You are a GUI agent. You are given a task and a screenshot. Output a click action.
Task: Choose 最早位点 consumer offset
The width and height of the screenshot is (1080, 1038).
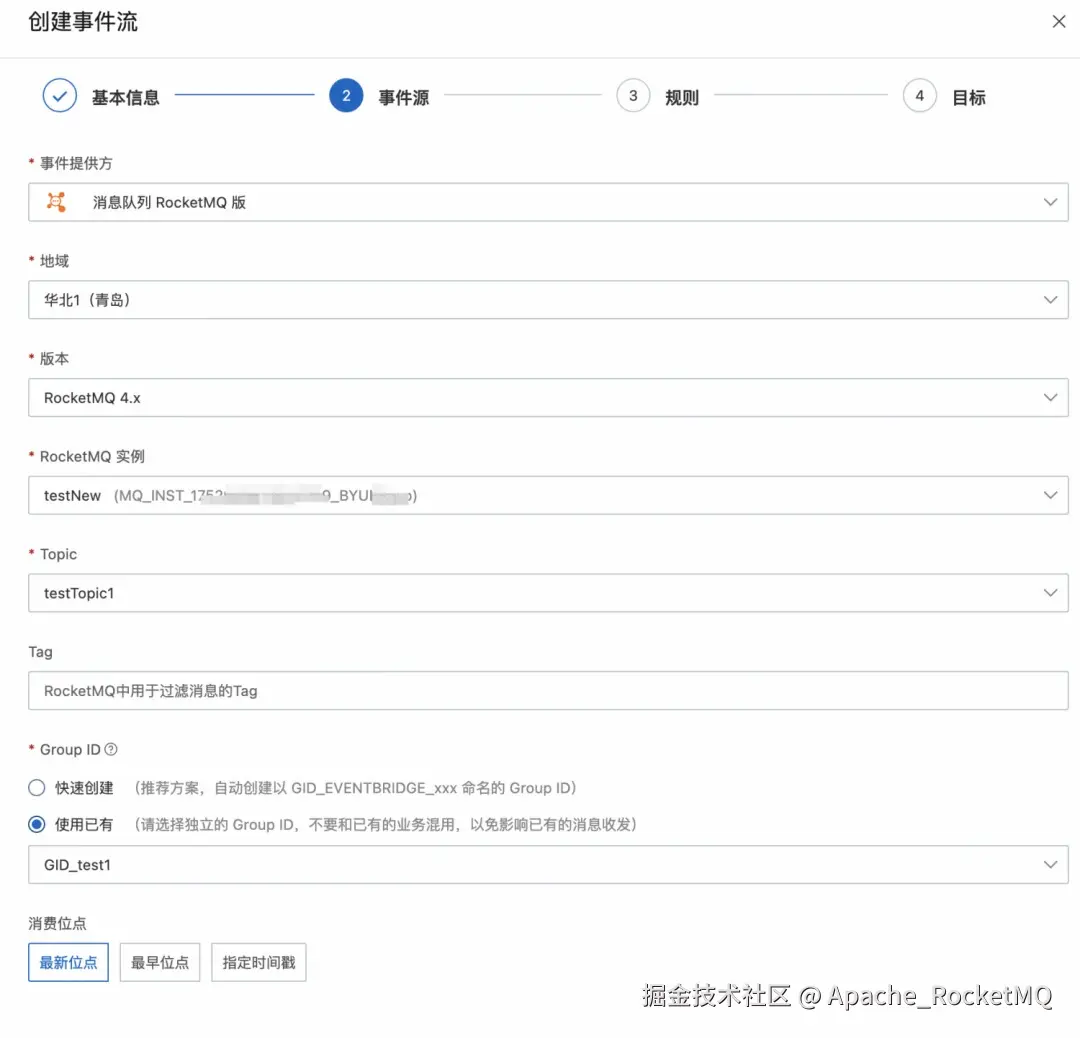160,962
